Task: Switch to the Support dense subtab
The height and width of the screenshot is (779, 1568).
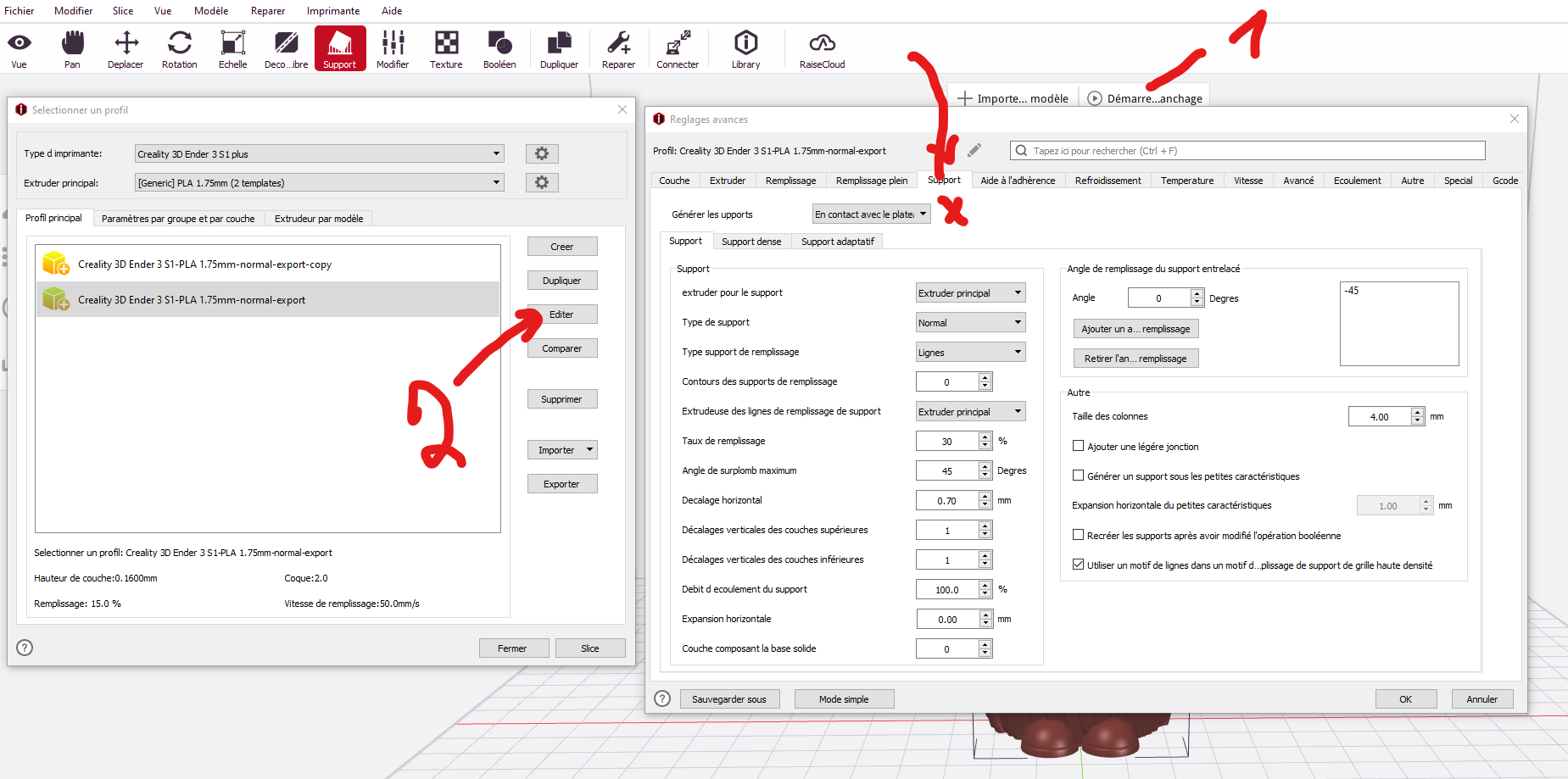Action: pyautogui.click(x=751, y=242)
